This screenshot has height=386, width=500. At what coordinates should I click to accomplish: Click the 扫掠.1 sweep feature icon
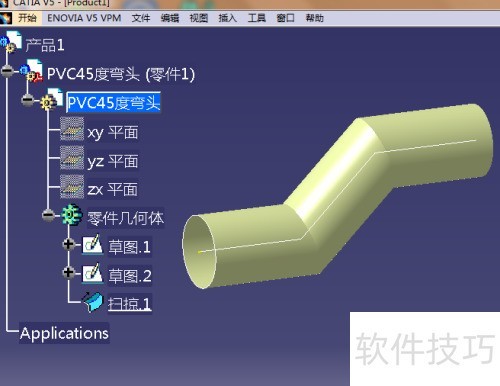click(x=92, y=302)
